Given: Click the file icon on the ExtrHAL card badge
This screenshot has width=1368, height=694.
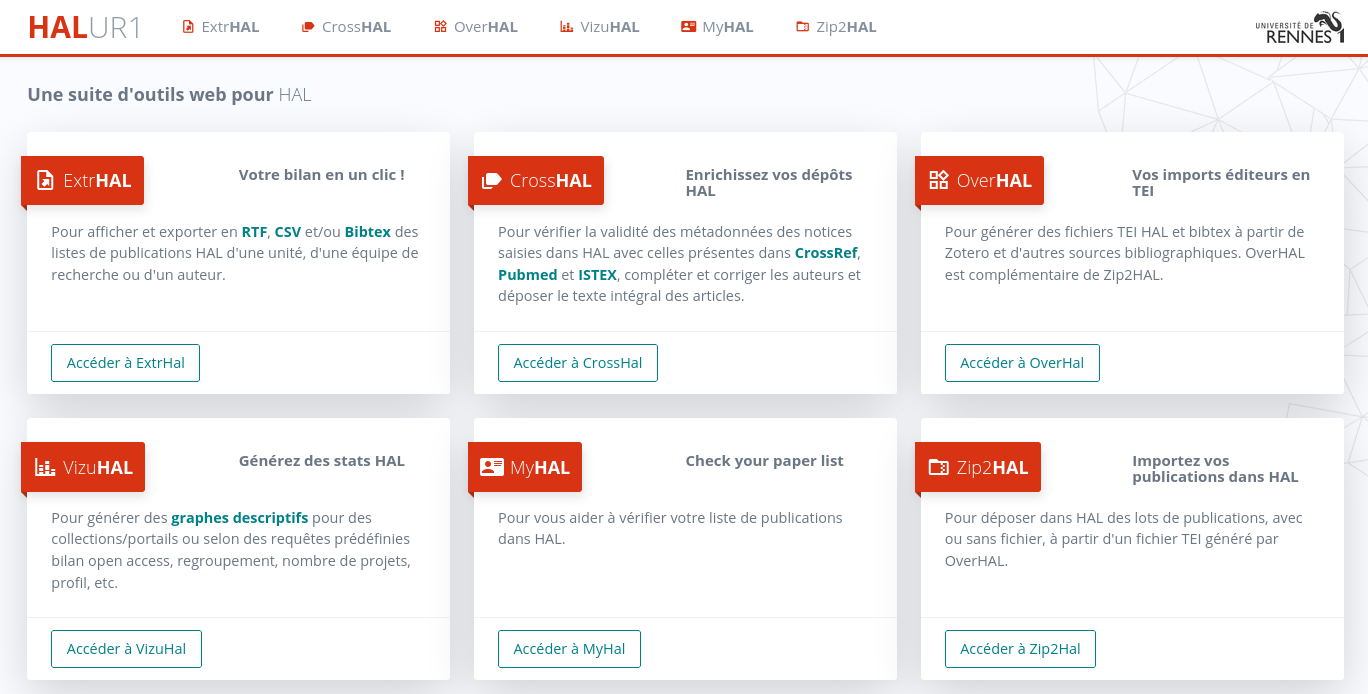Looking at the screenshot, I should pos(45,181).
